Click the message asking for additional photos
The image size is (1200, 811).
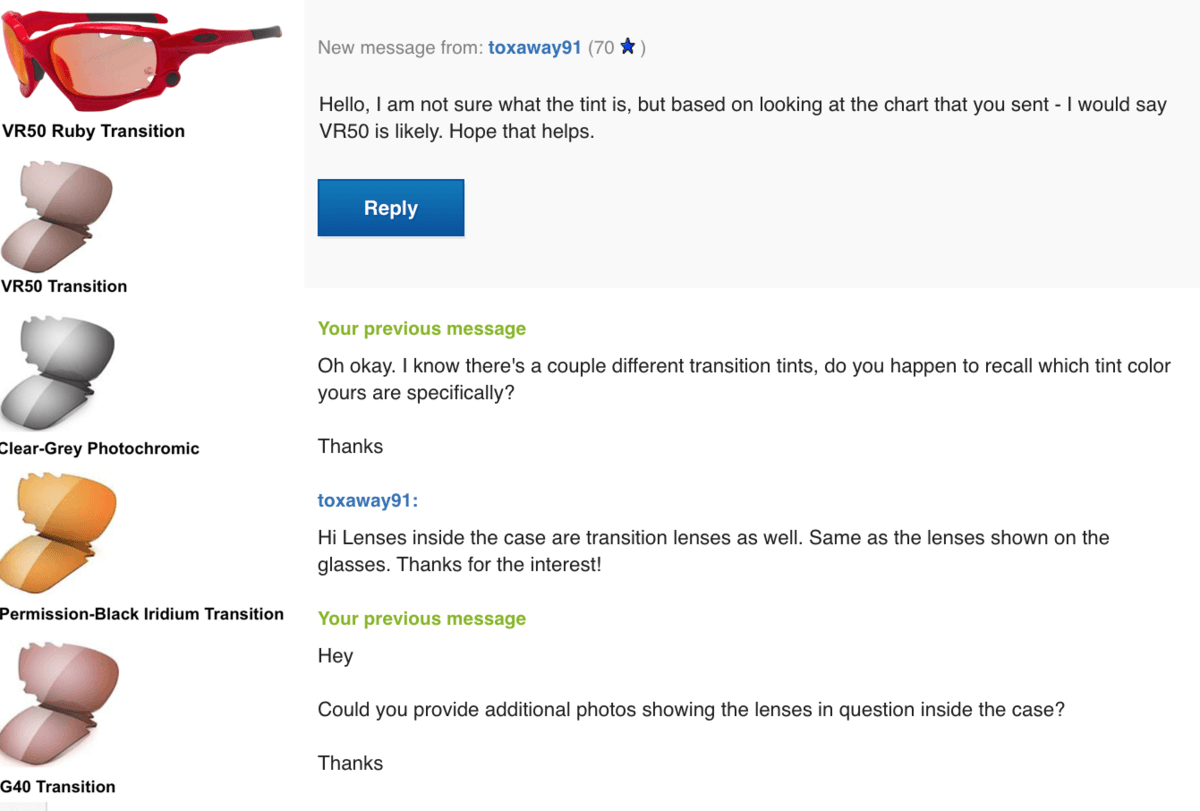[690, 710]
